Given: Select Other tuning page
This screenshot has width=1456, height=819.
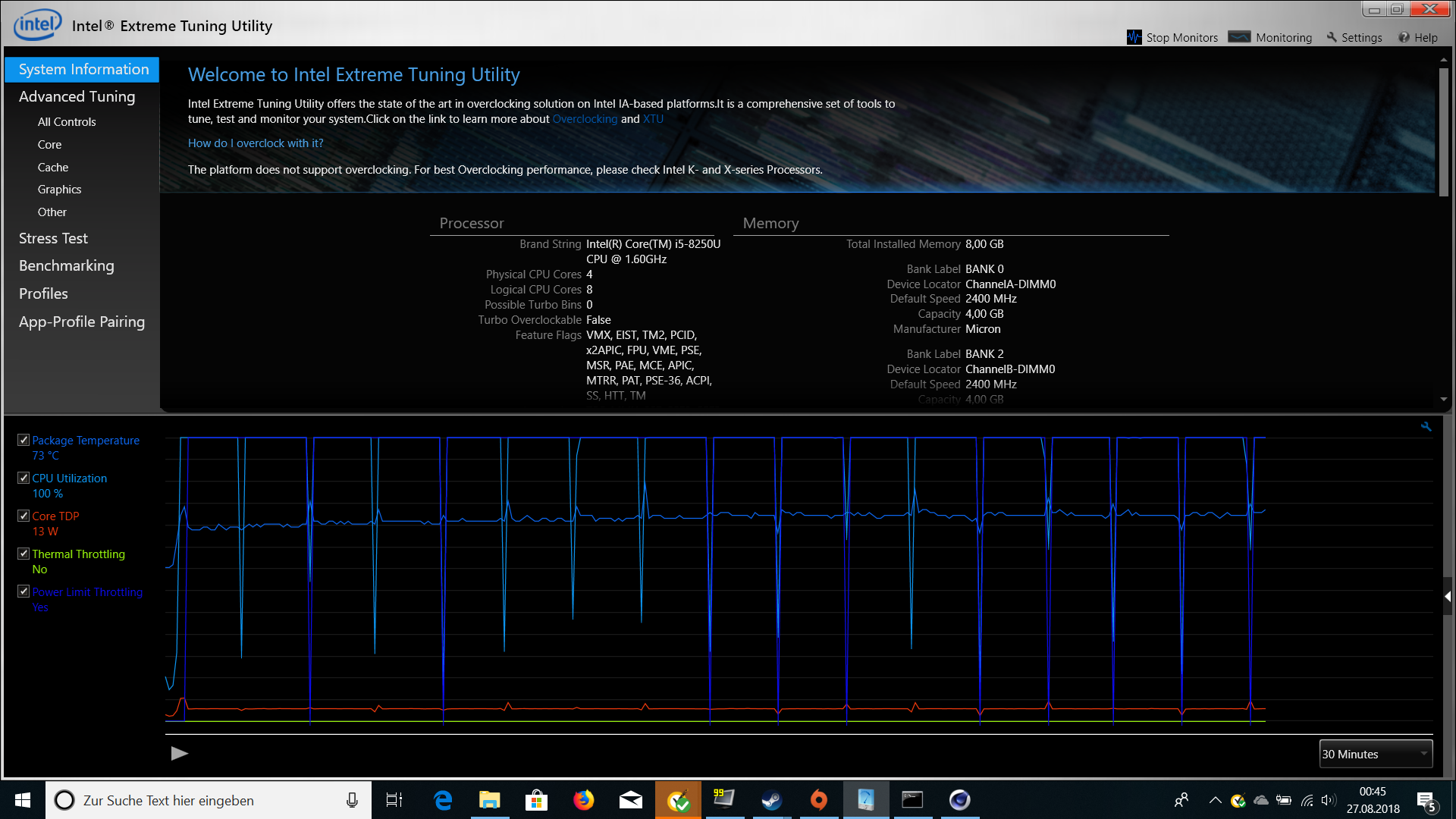Looking at the screenshot, I should point(52,212).
